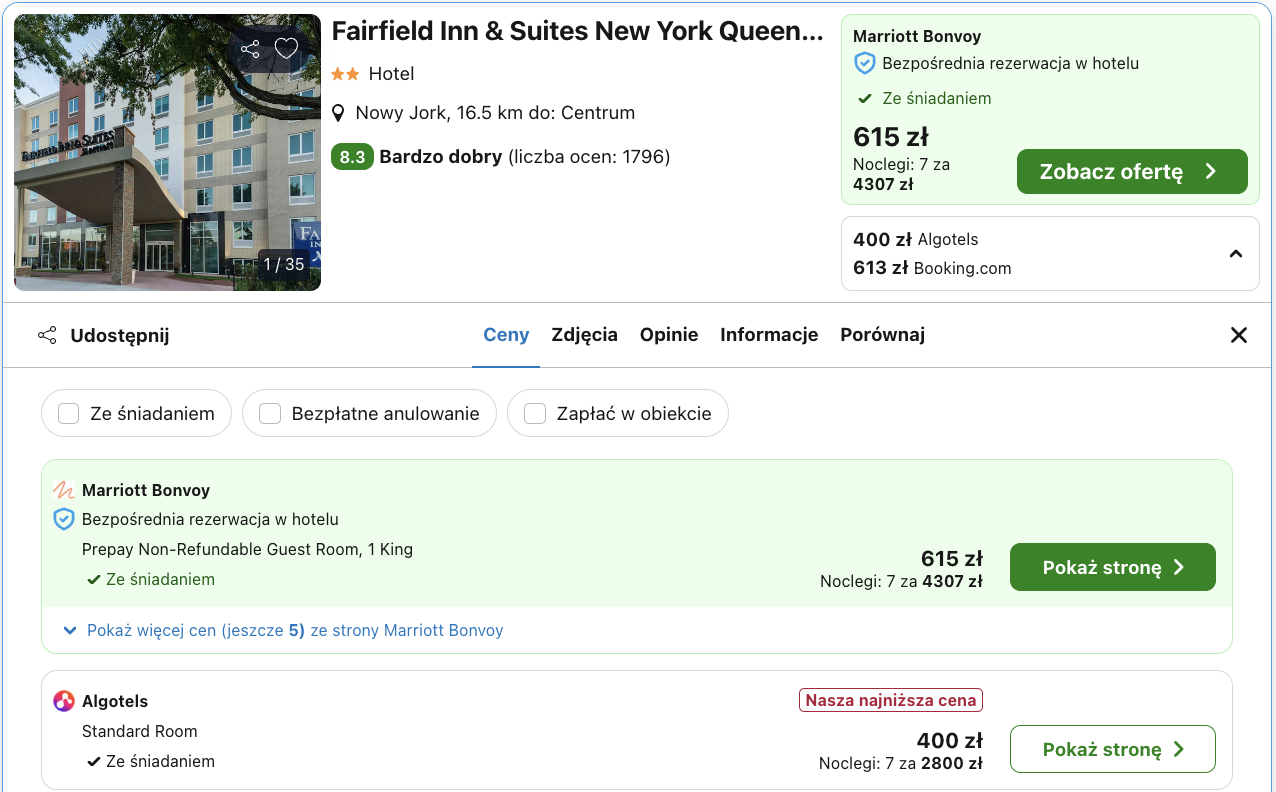Screen dimensions: 1276x792
Task: Click the Zobacz ofertę button
Action: coord(1132,172)
